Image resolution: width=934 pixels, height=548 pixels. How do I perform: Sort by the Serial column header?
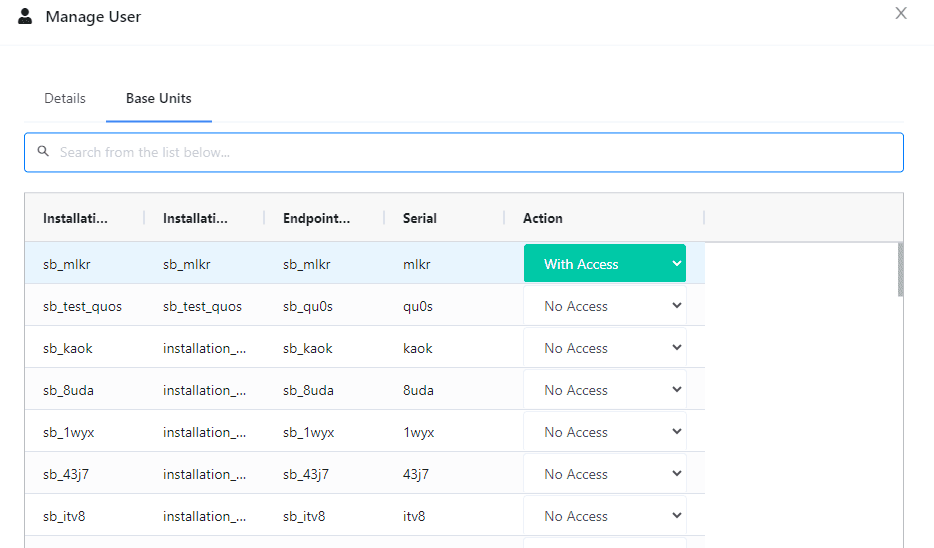coord(419,218)
